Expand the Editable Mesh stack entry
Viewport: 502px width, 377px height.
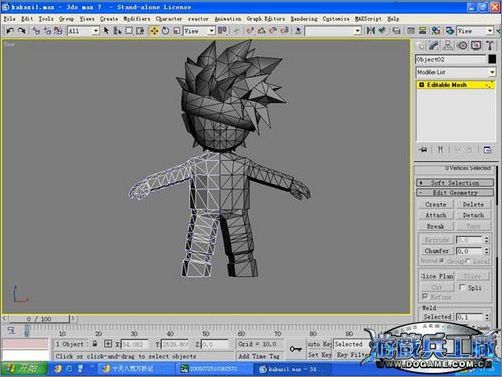[421, 85]
